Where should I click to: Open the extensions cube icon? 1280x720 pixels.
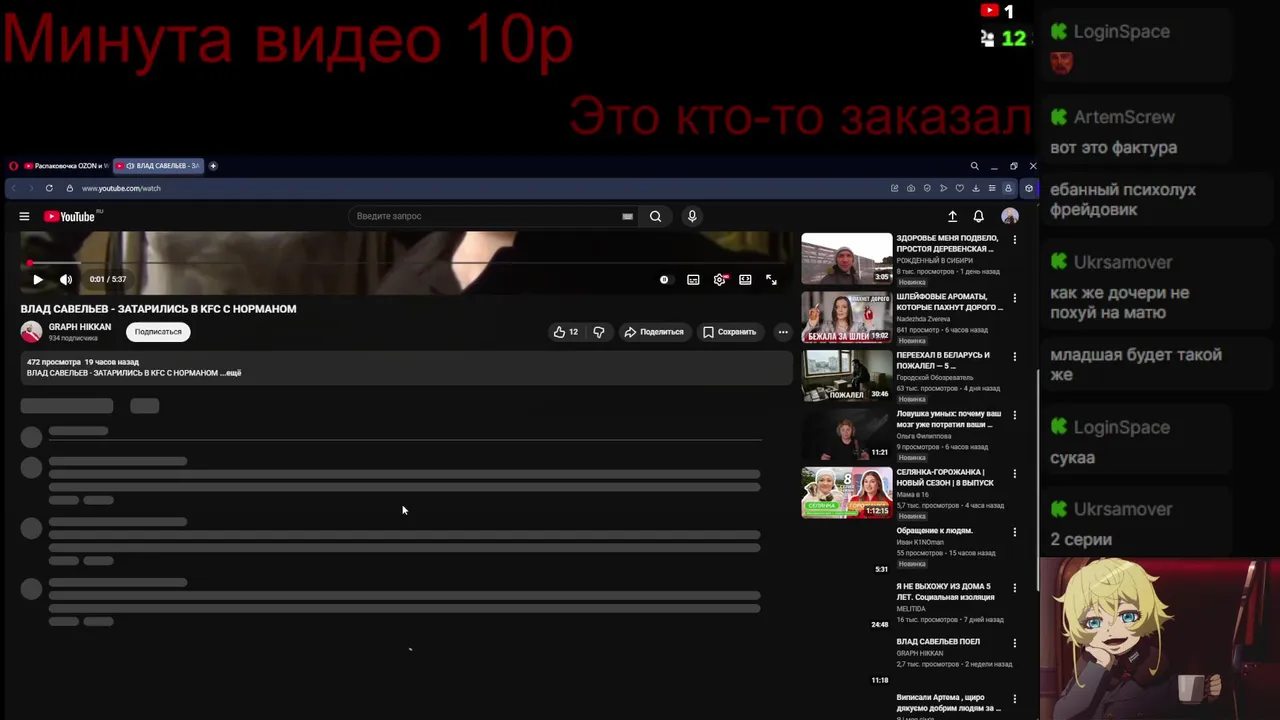point(1029,188)
